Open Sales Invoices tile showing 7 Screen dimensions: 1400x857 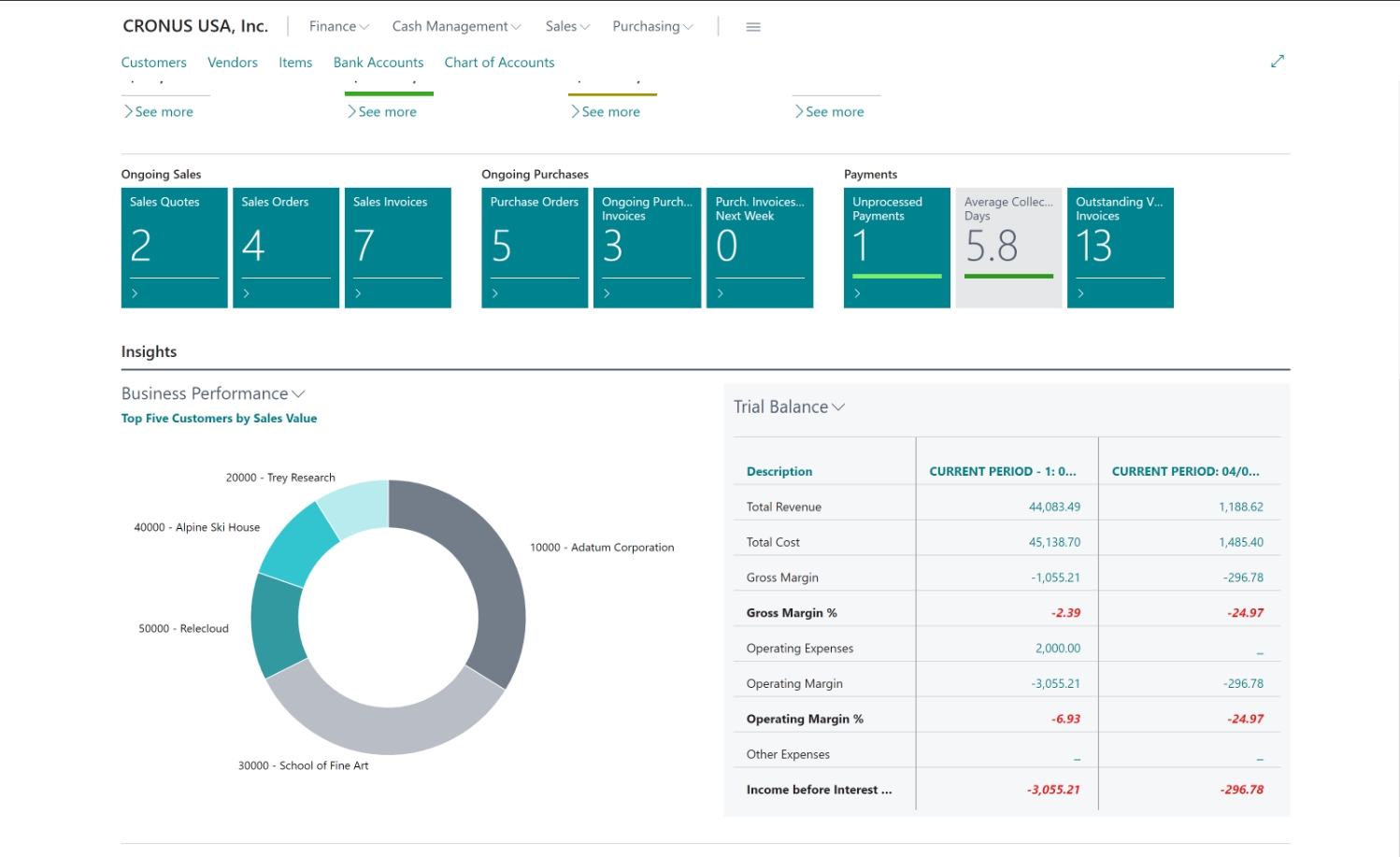coord(398,248)
